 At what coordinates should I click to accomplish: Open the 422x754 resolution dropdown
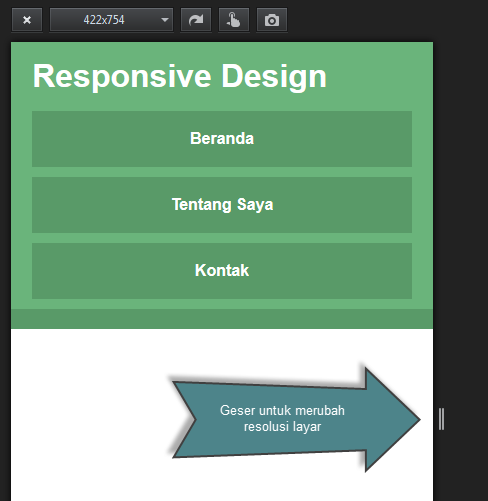pos(111,20)
